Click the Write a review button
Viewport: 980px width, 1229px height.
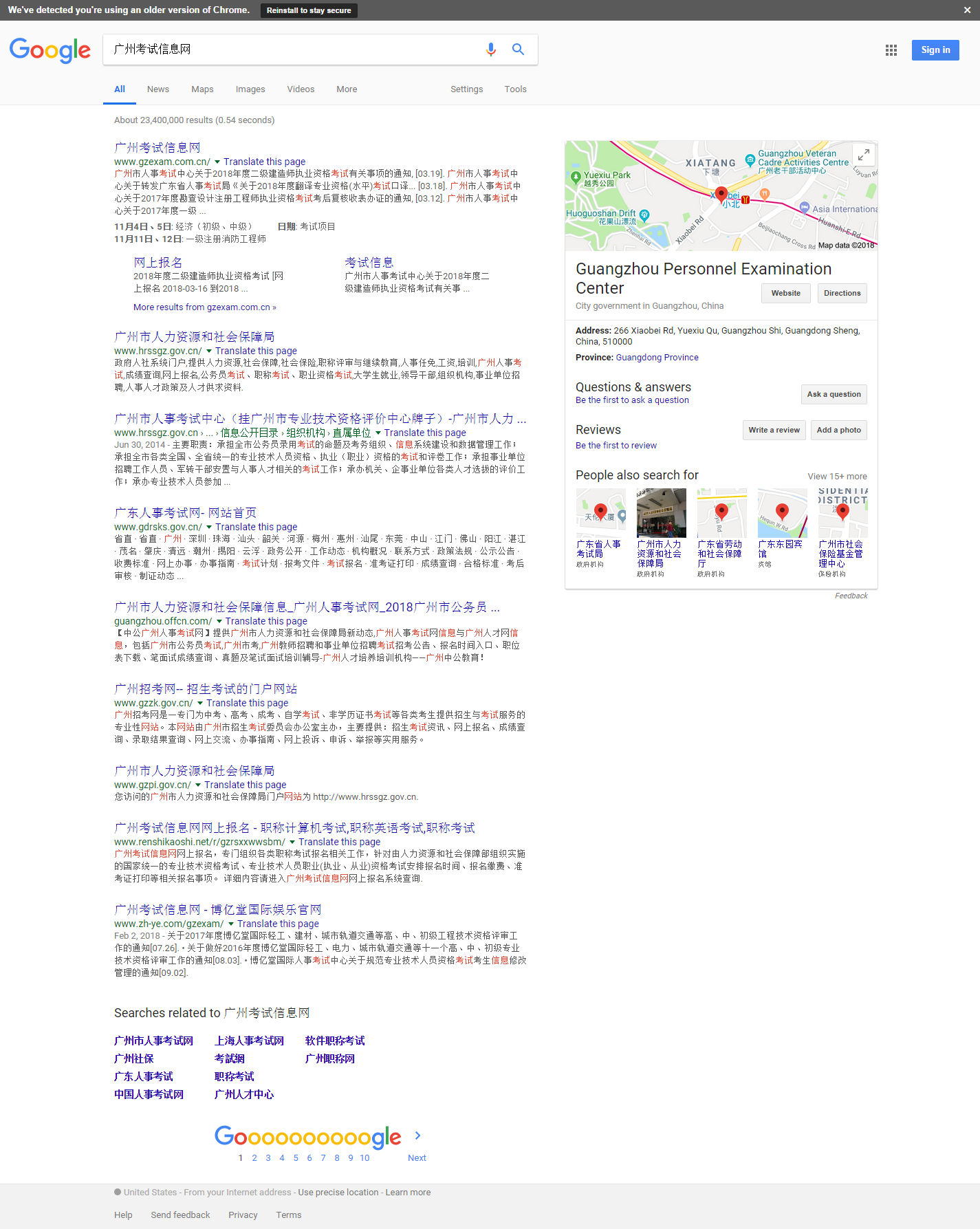774,431
